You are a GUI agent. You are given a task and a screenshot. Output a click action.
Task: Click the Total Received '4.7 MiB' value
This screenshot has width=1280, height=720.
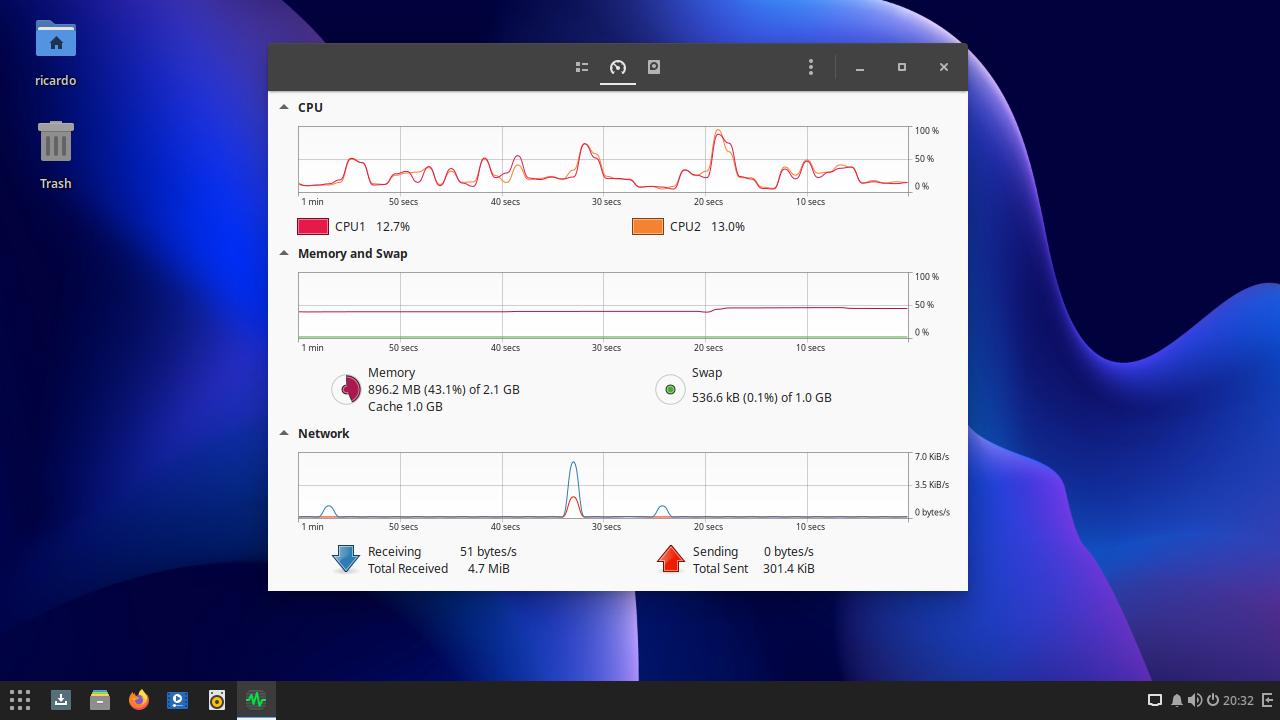(x=489, y=568)
